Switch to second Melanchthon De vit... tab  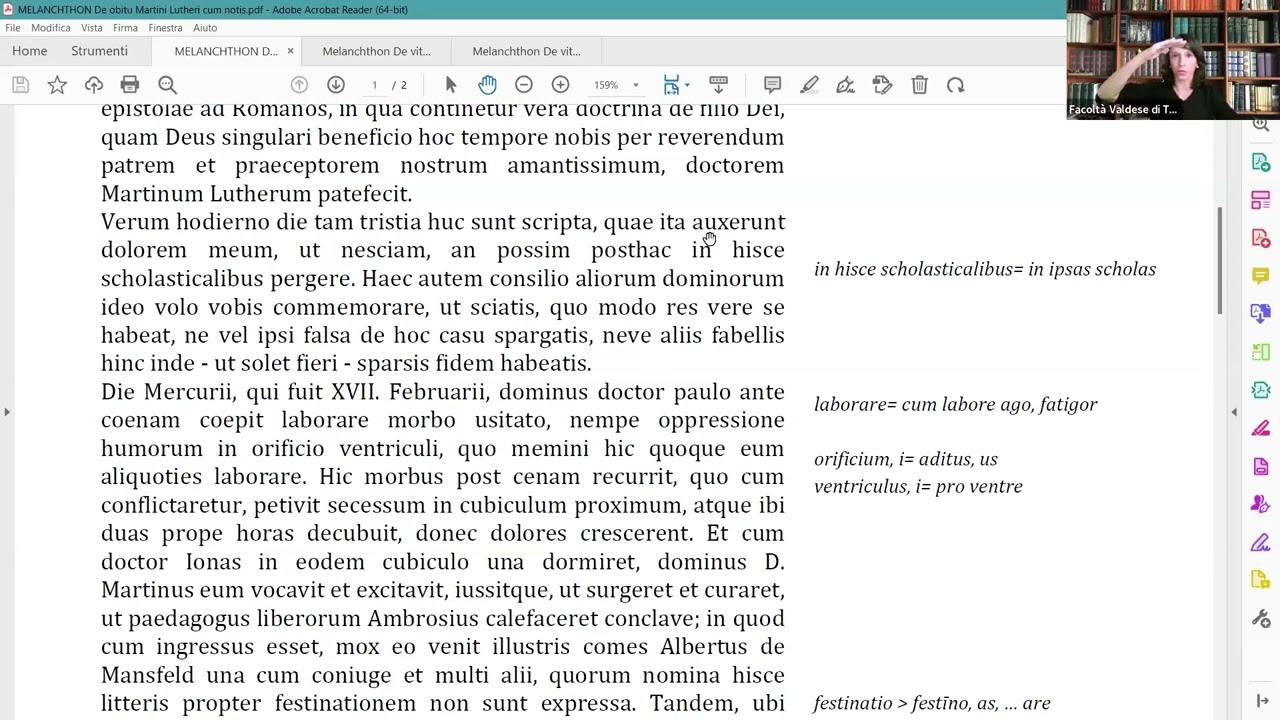point(376,51)
